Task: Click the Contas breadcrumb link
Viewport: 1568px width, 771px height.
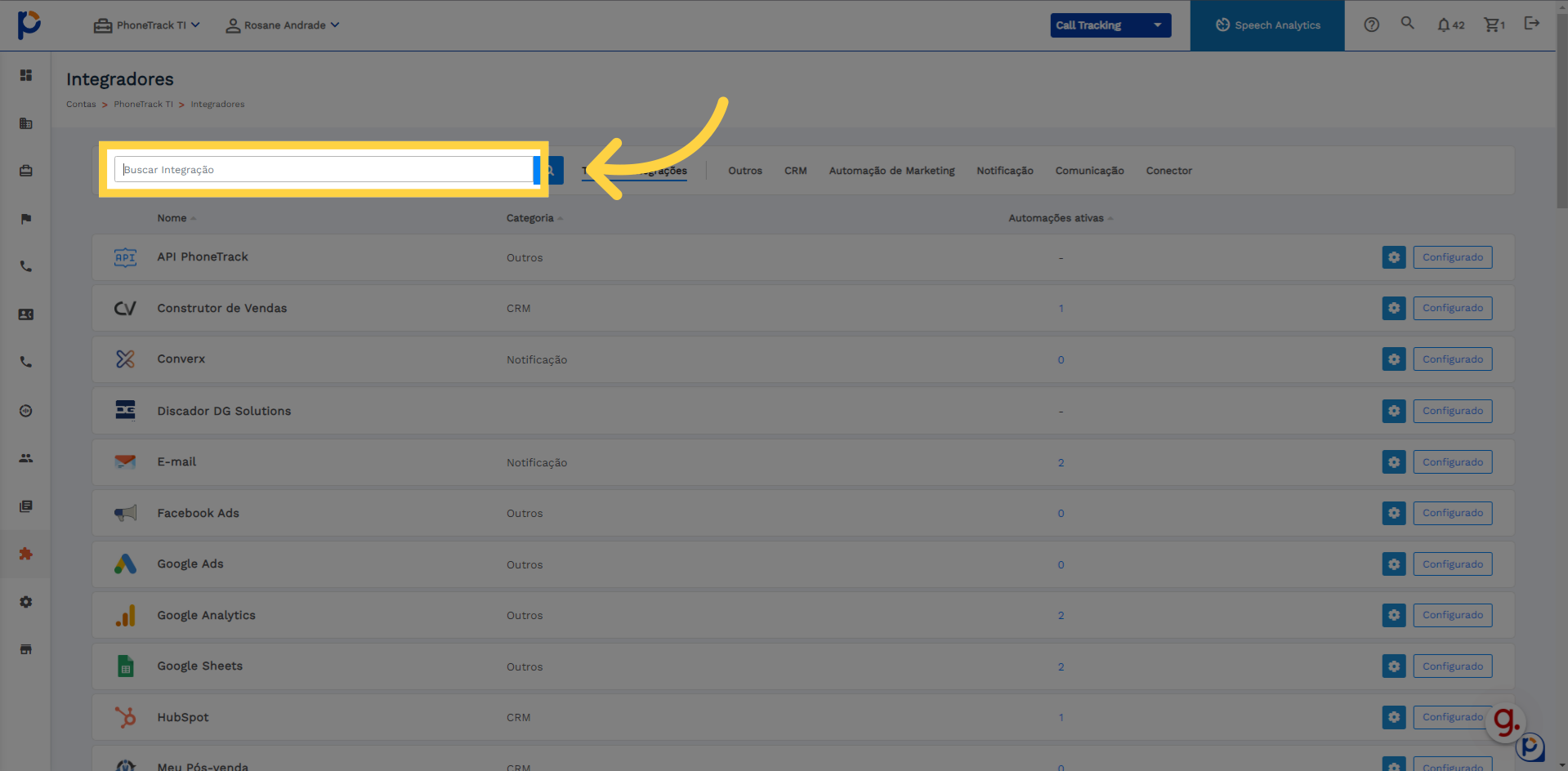Action: 81,105
